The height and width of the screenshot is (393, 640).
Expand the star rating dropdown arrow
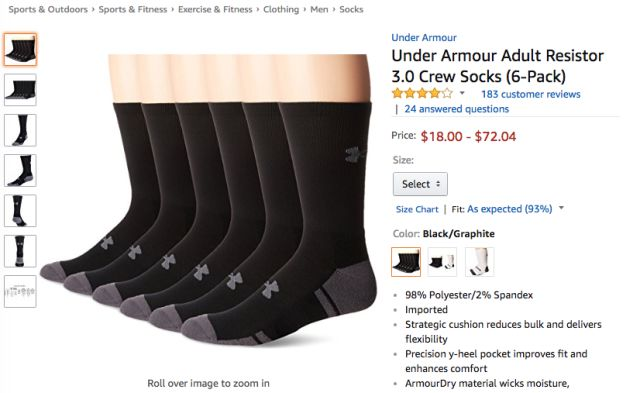tap(462, 93)
